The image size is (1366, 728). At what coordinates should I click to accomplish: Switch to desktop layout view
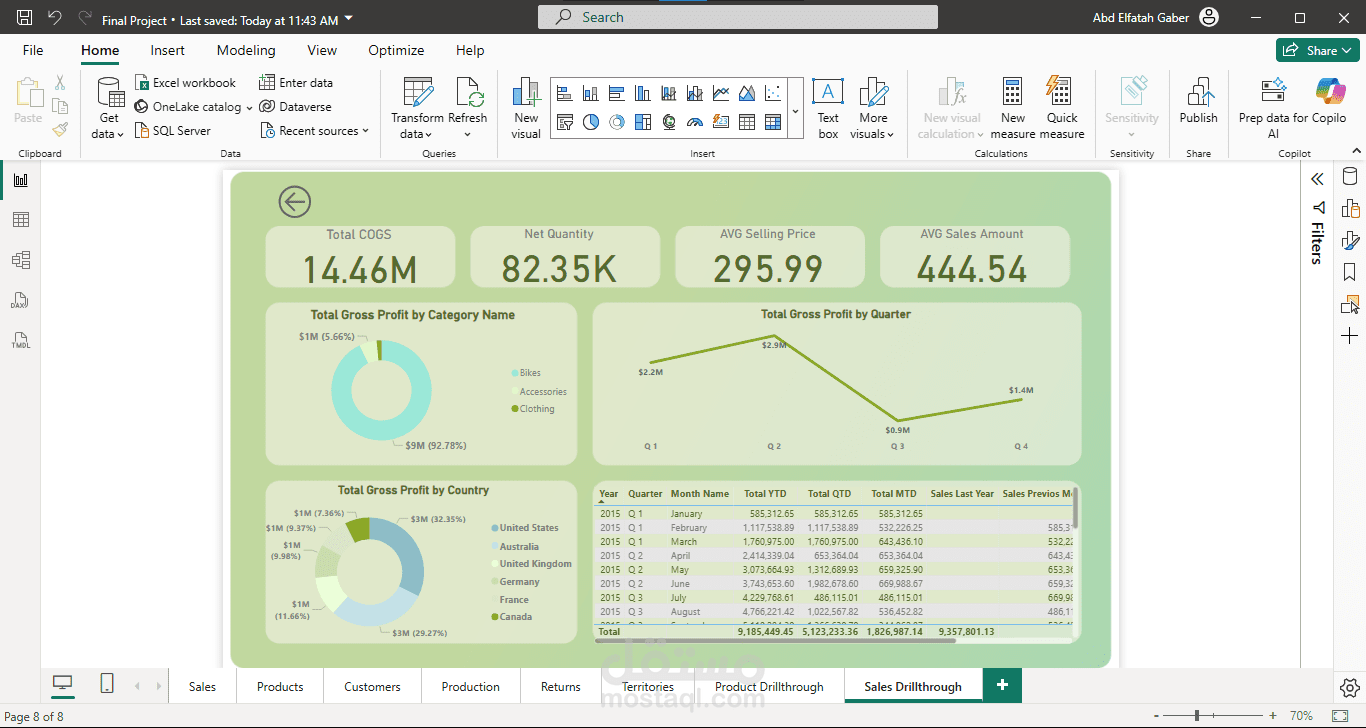pos(63,684)
